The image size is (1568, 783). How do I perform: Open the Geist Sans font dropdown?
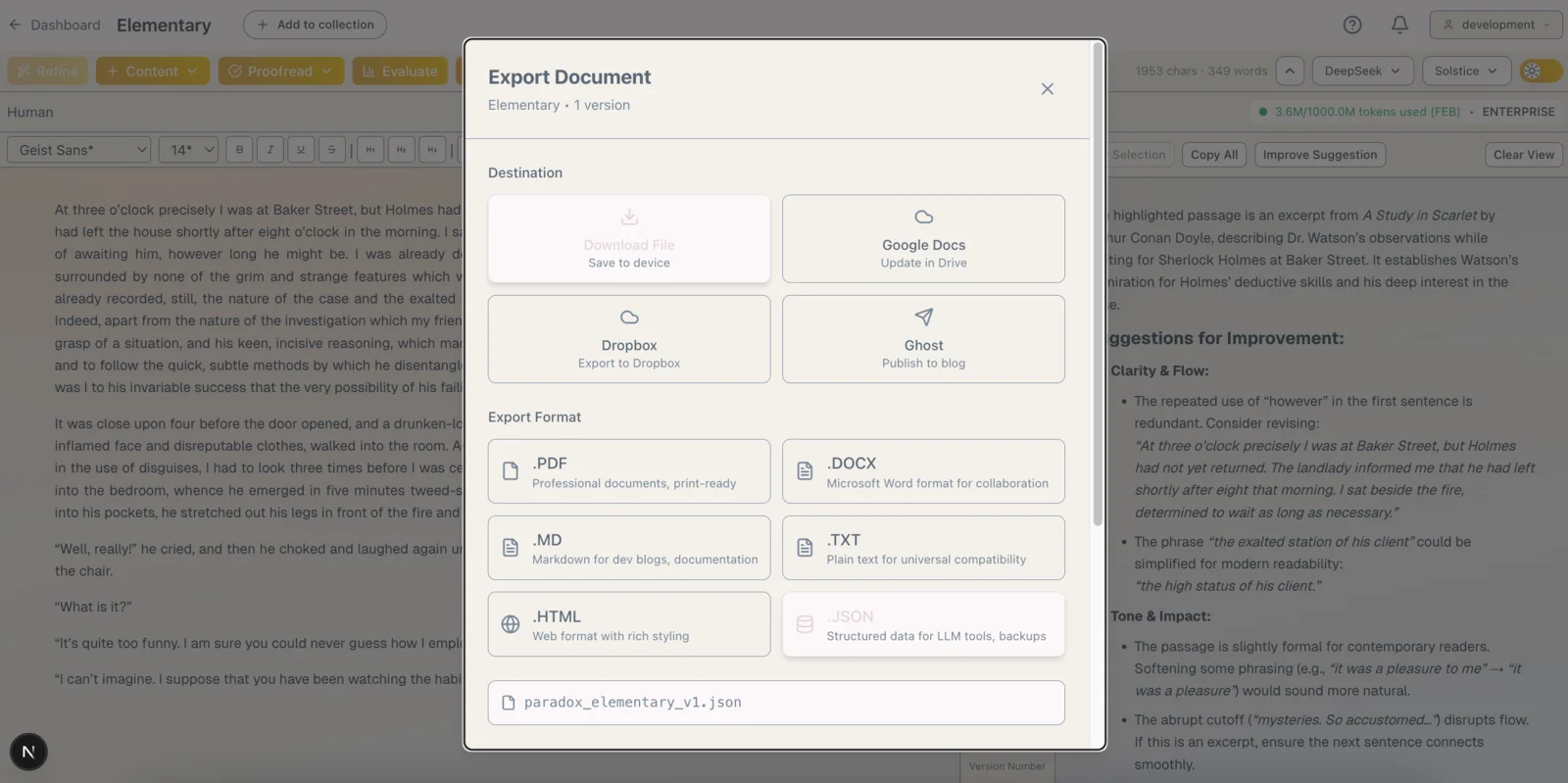[79, 150]
